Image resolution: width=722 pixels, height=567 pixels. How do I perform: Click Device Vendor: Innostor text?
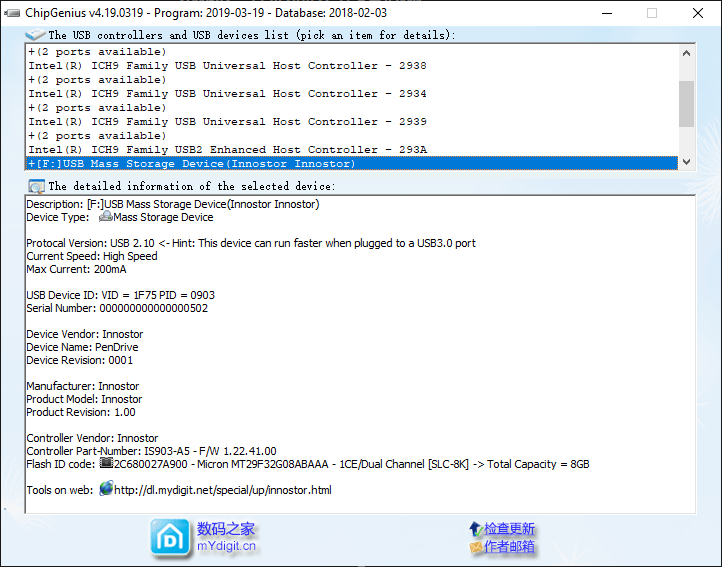click(x=85, y=334)
